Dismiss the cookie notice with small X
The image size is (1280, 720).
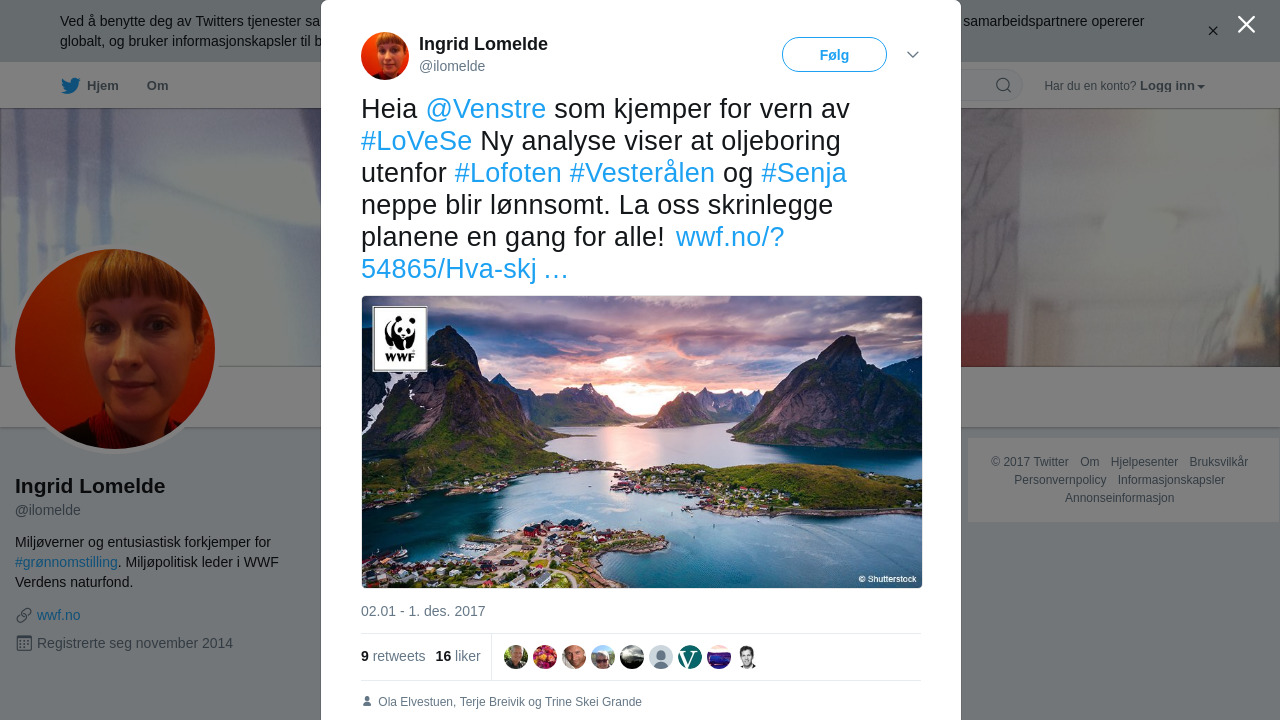tap(1213, 31)
